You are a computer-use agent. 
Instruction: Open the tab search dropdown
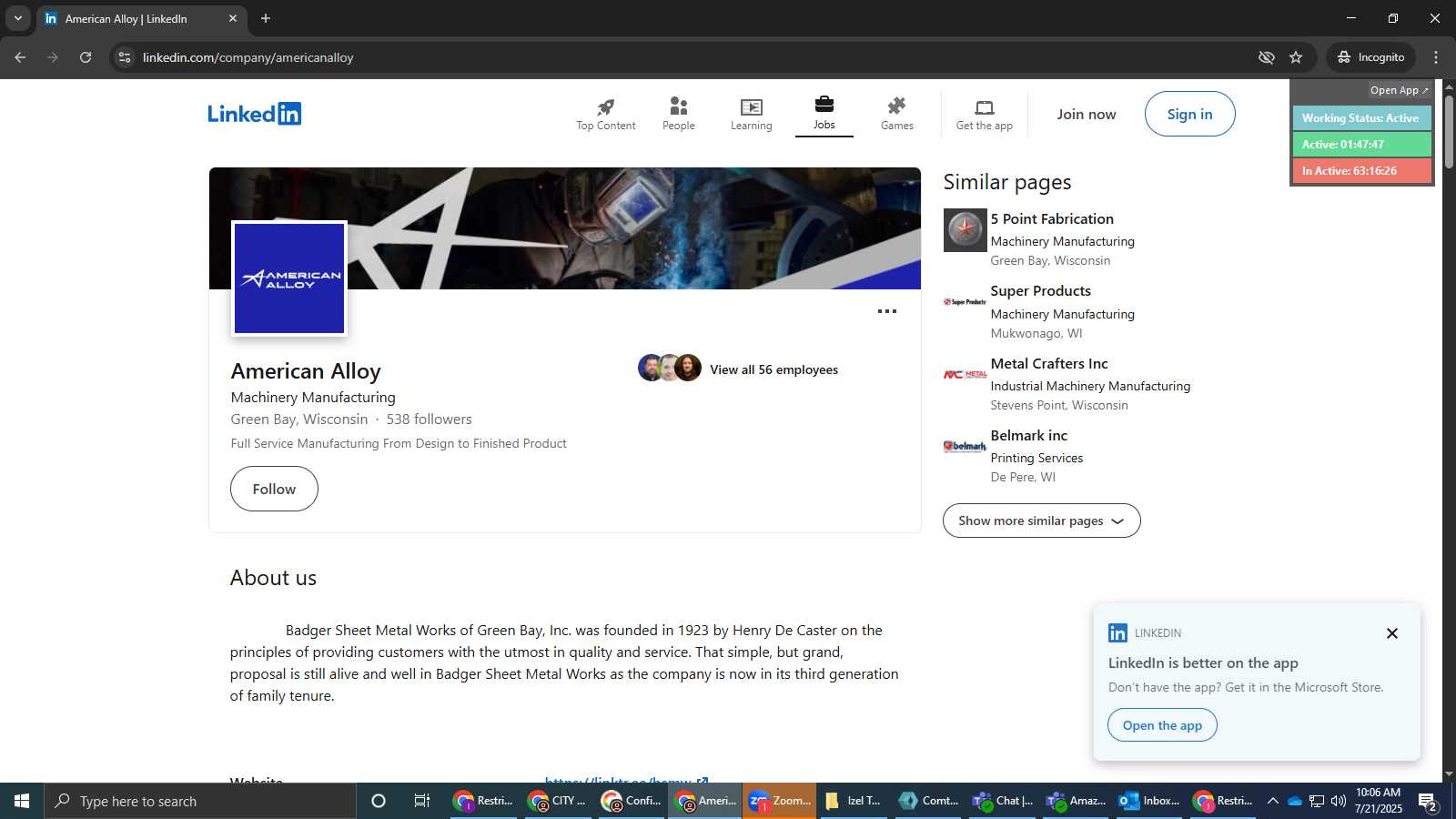(17, 18)
